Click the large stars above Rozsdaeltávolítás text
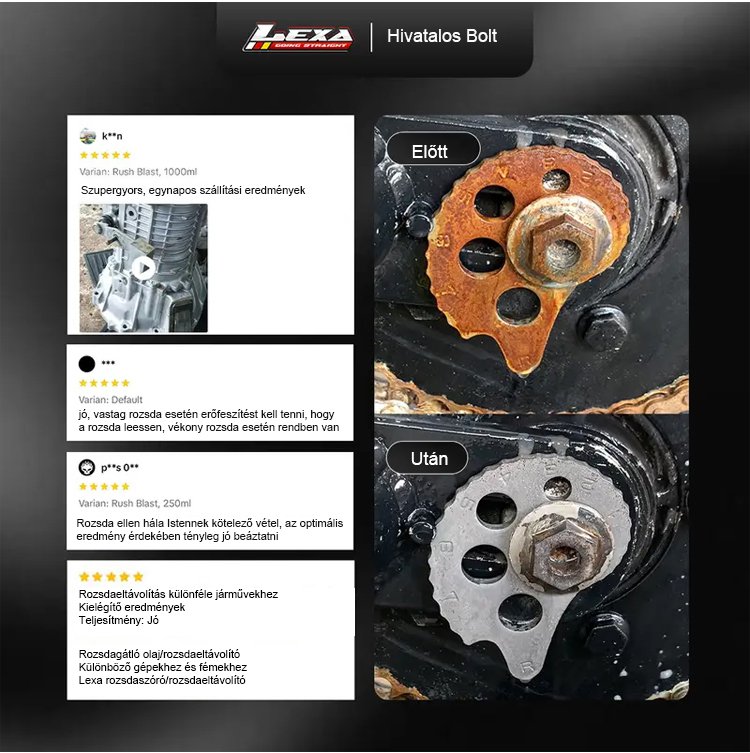 [111, 576]
